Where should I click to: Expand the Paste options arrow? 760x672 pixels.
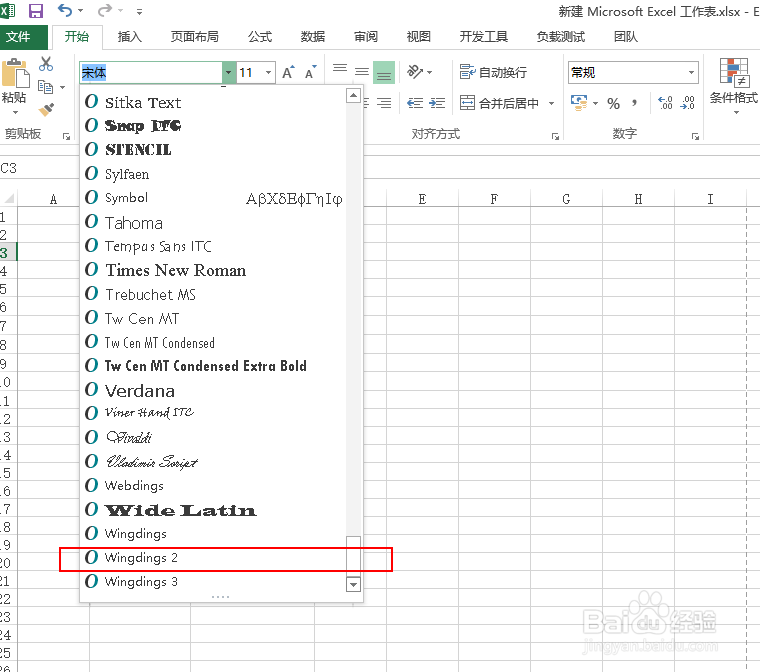click(16, 113)
